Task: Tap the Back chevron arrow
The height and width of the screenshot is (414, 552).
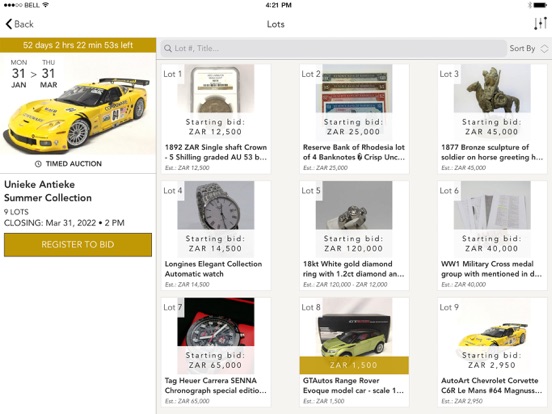Action: (9, 24)
